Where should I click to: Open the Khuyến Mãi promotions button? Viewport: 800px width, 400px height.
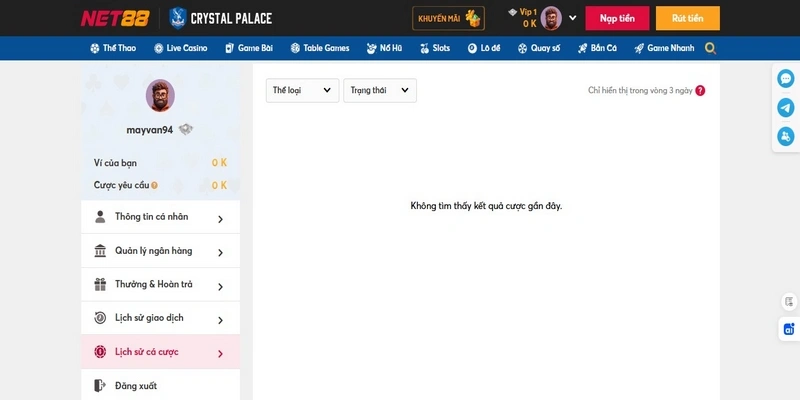[x=448, y=18]
